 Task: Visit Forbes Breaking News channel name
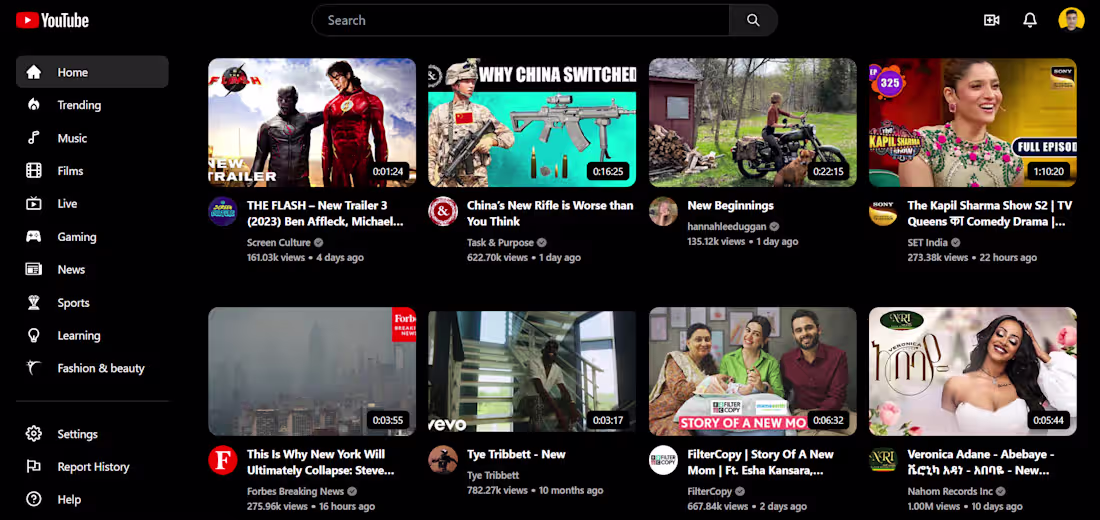(x=295, y=491)
